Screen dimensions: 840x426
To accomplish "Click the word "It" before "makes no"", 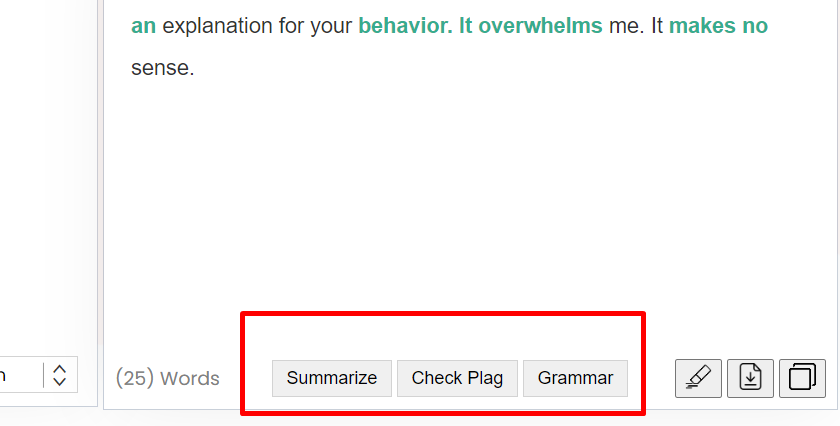I will point(657,26).
